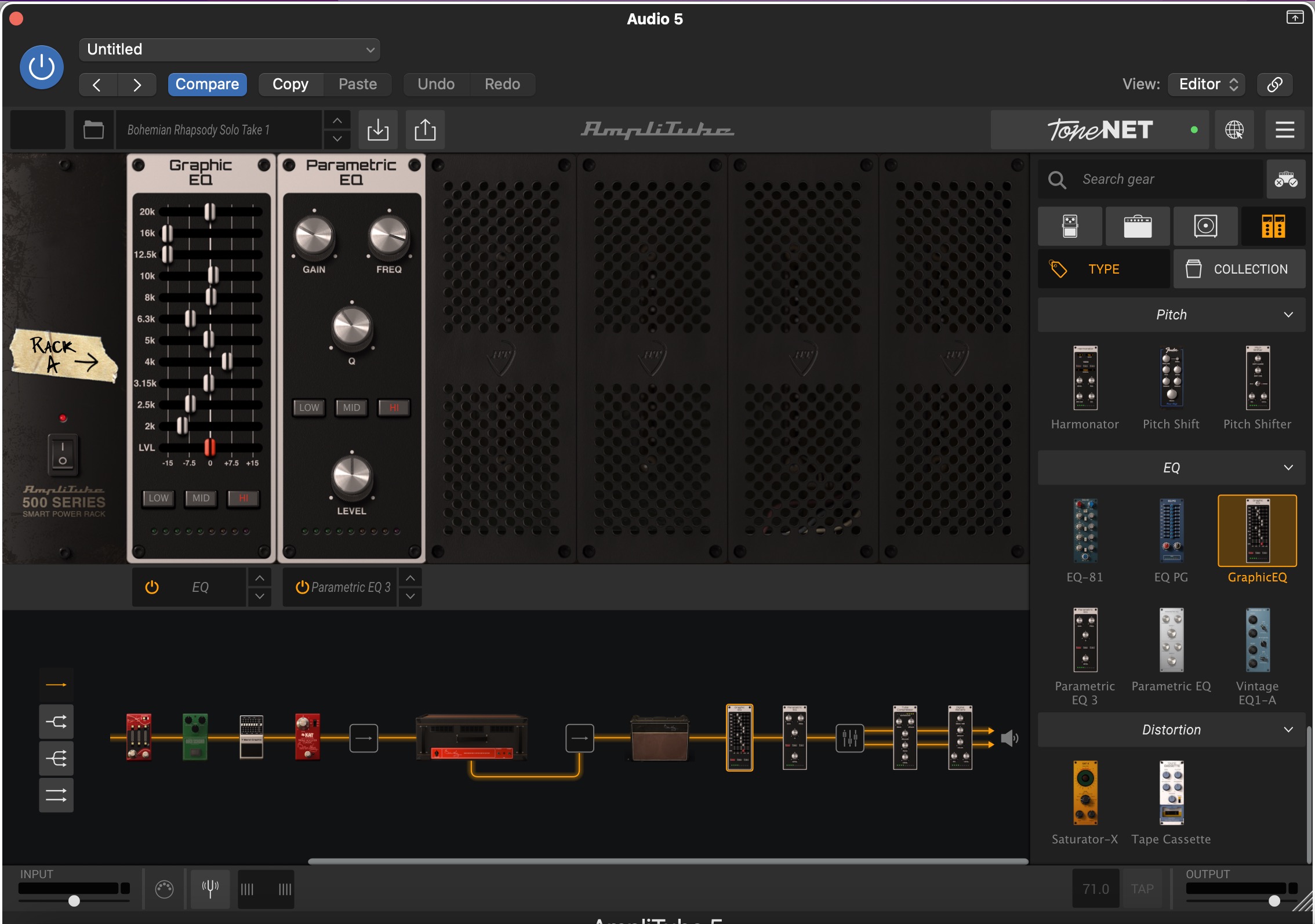Click the Paste button
Viewport: 1315px width, 924px height.
(358, 85)
